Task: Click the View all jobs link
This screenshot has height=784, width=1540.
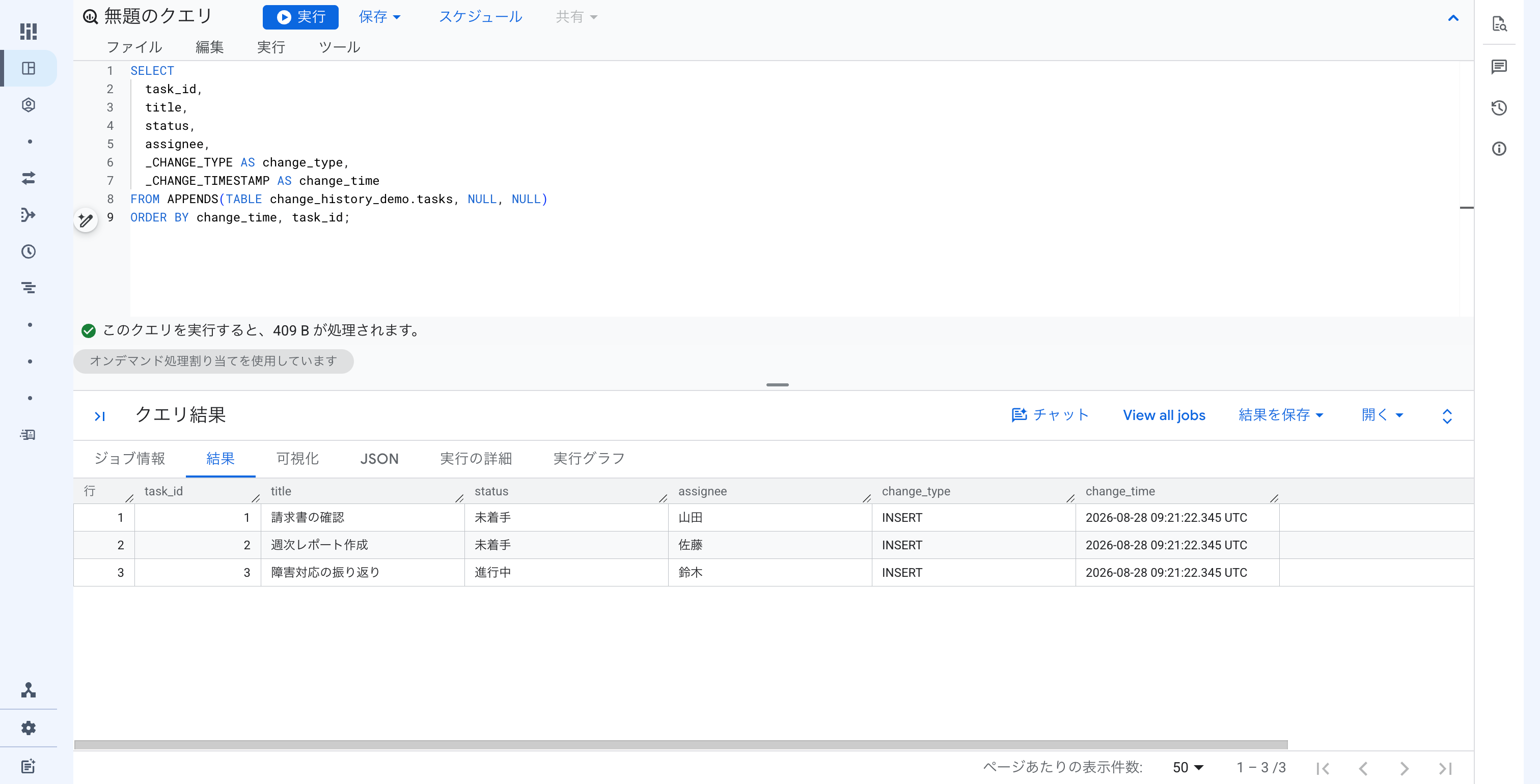Action: [x=1164, y=415]
